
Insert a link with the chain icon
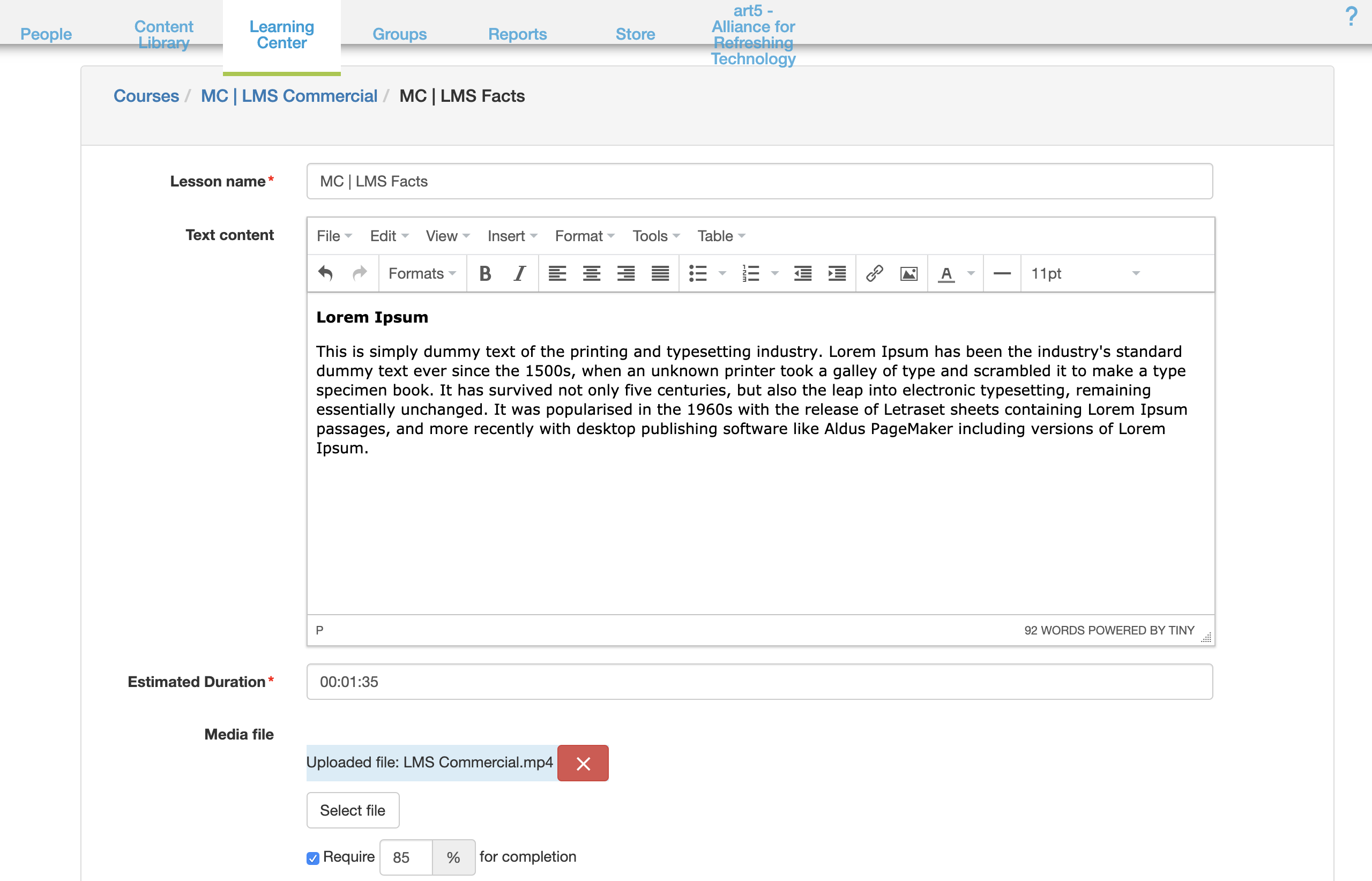pos(874,273)
